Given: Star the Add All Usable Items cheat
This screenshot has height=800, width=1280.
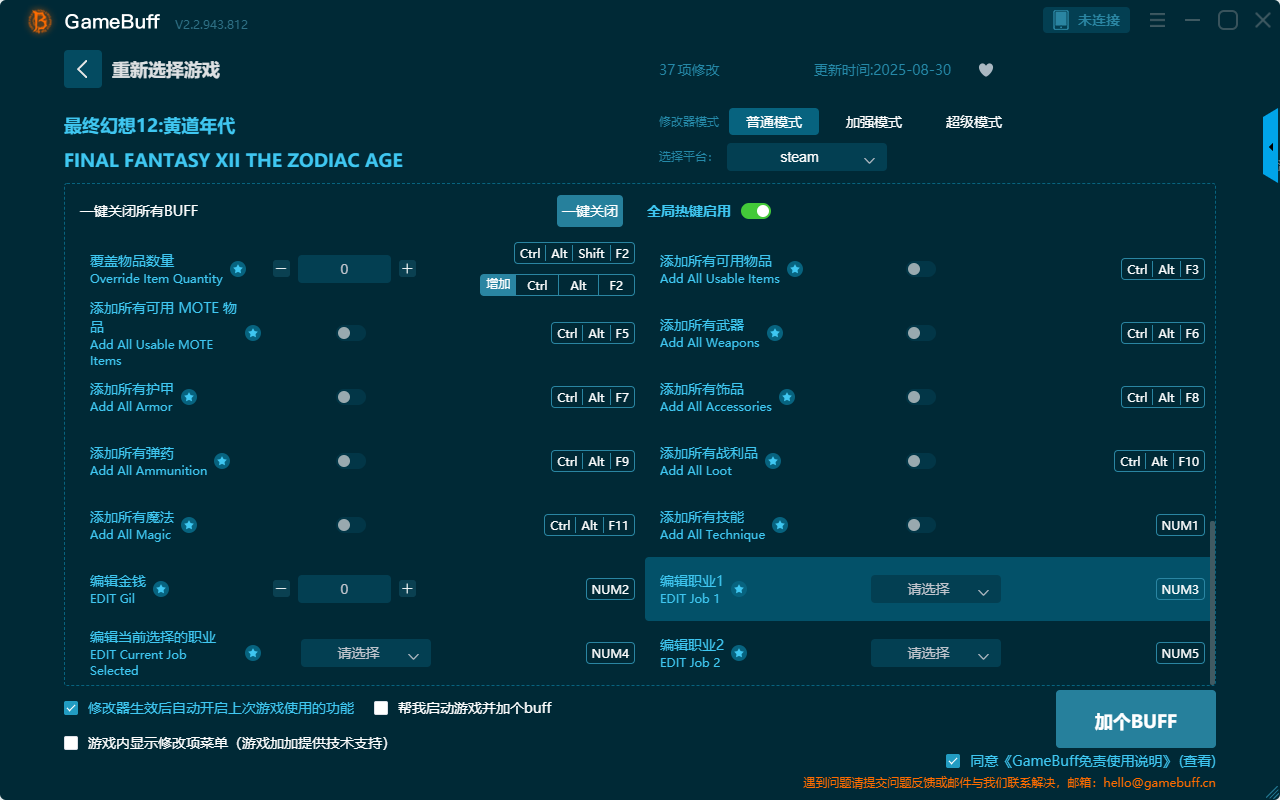Looking at the screenshot, I should tap(795, 269).
